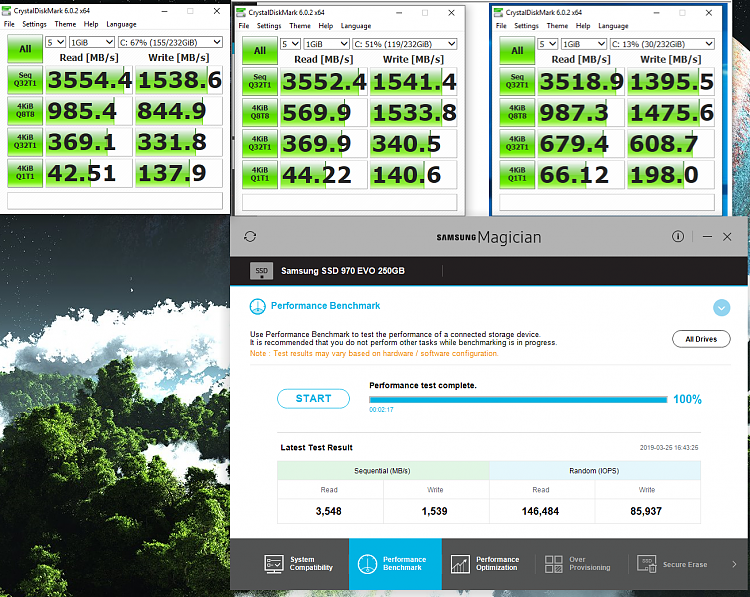Open 1GiB size dropdown in middle window

pyautogui.click(x=327, y=44)
